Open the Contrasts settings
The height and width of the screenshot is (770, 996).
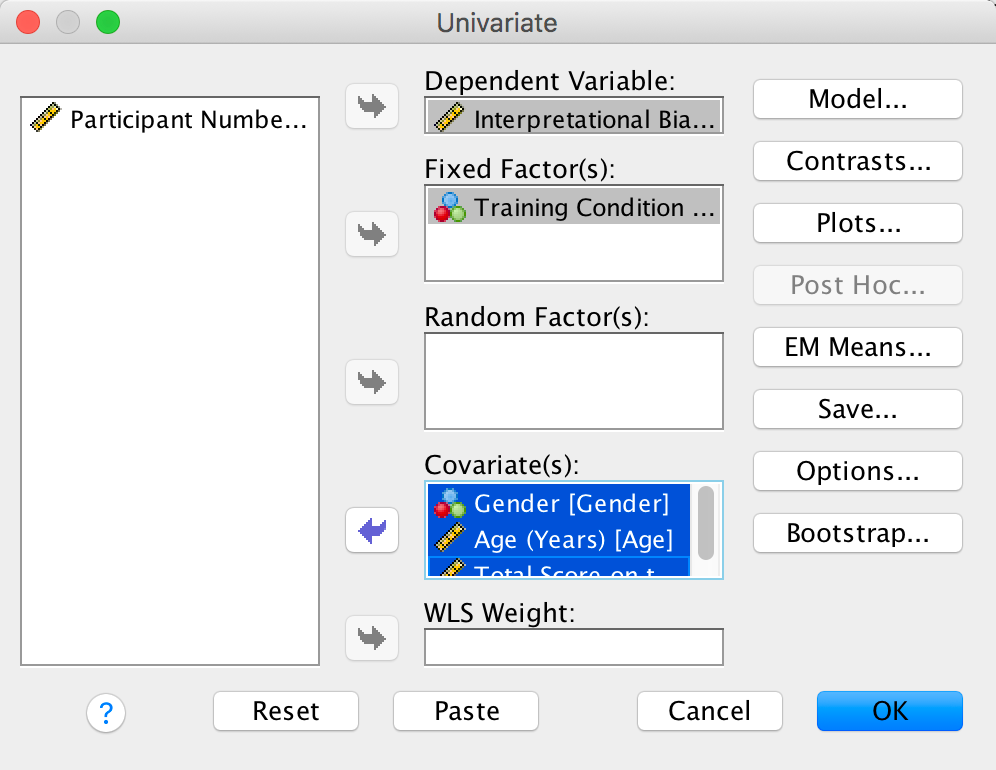[x=857, y=161]
